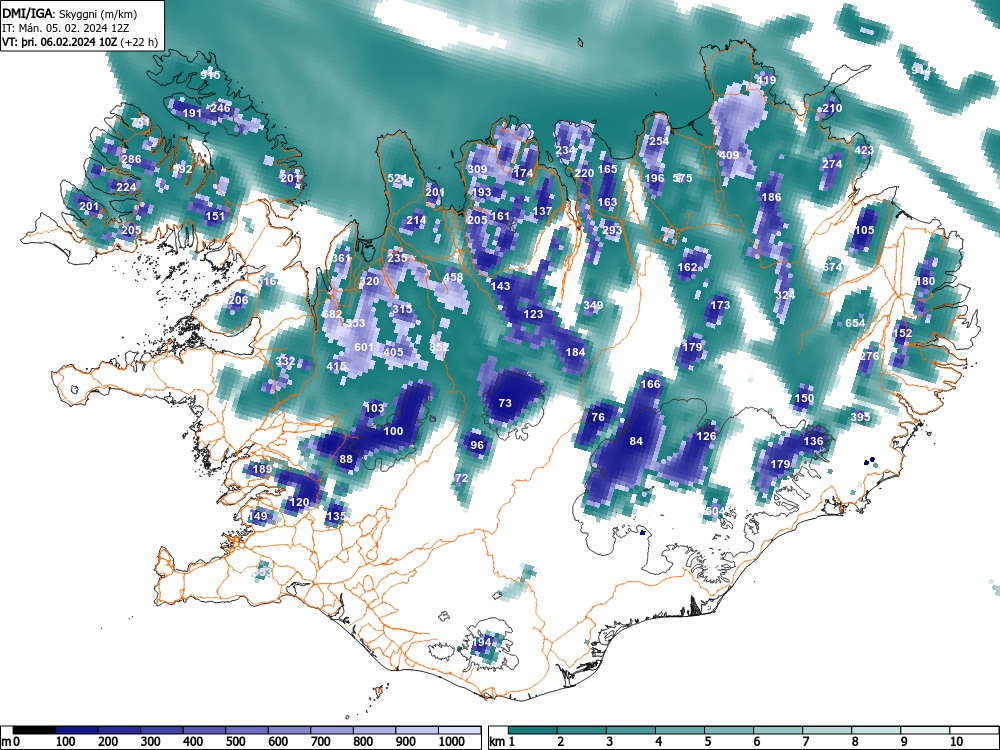The width and height of the screenshot is (1000, 750).
Task: Click the map value 915 in the northwest
Action: pos(210,75)
